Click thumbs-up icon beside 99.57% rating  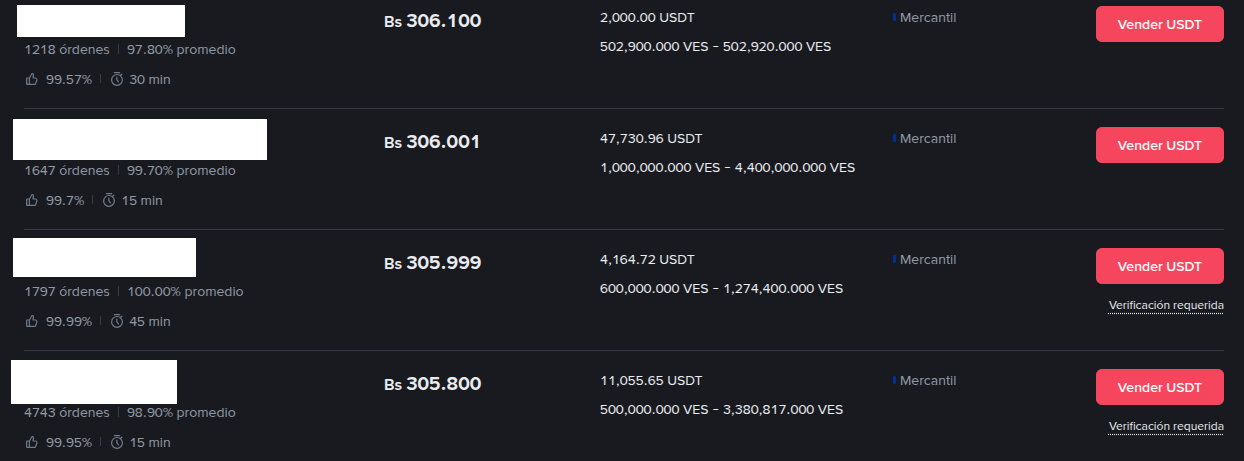click(32, 79)
